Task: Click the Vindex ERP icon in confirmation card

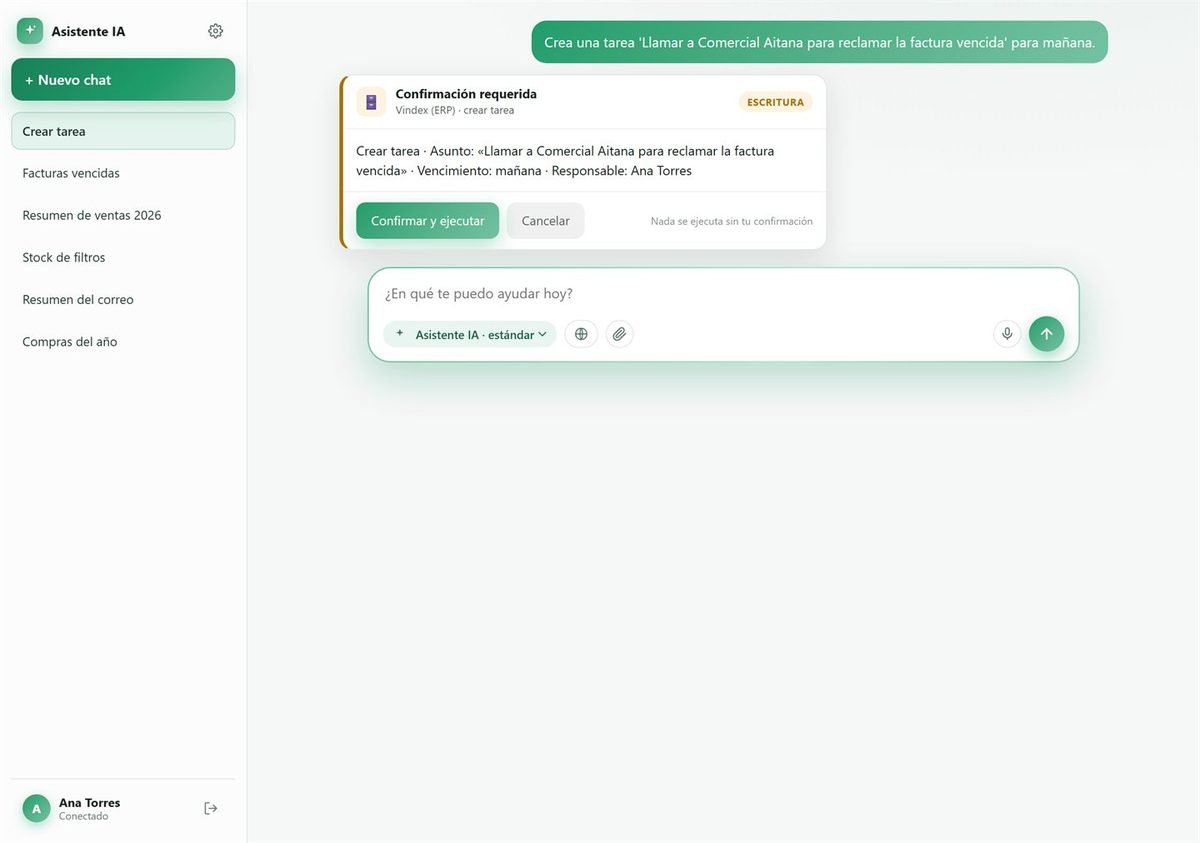Action: [x=371, y=102]
